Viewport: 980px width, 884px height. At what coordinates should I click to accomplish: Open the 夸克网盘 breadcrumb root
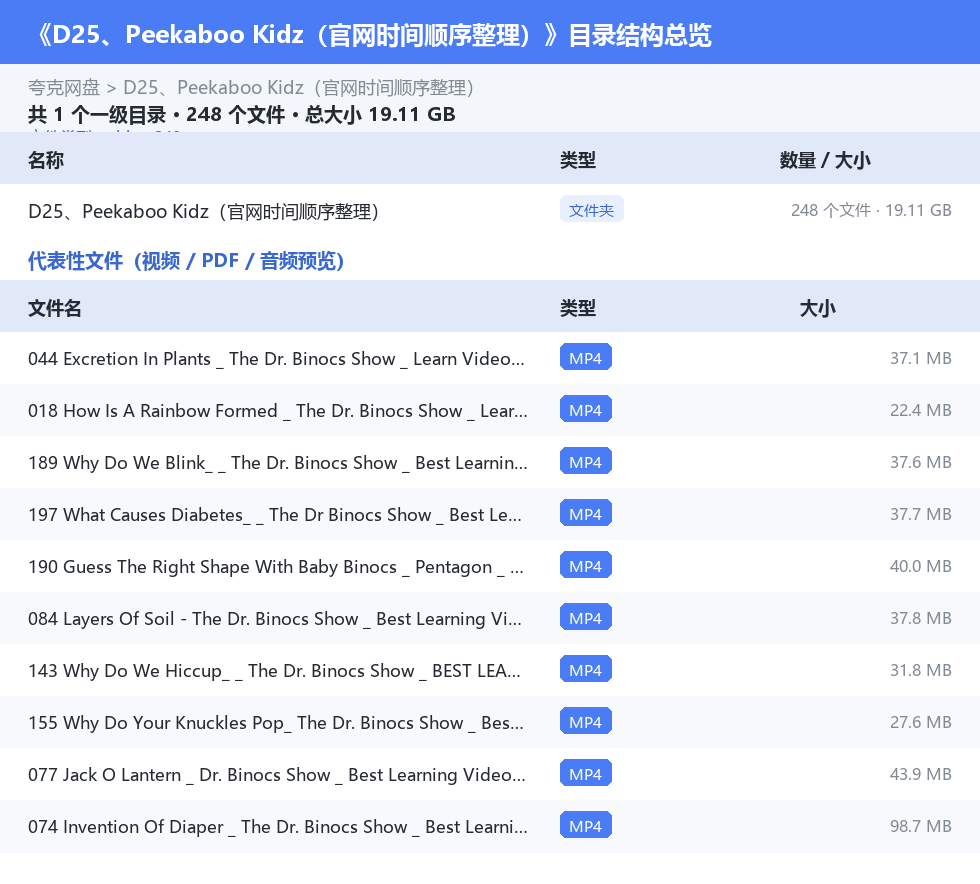(x=64, y=88)
